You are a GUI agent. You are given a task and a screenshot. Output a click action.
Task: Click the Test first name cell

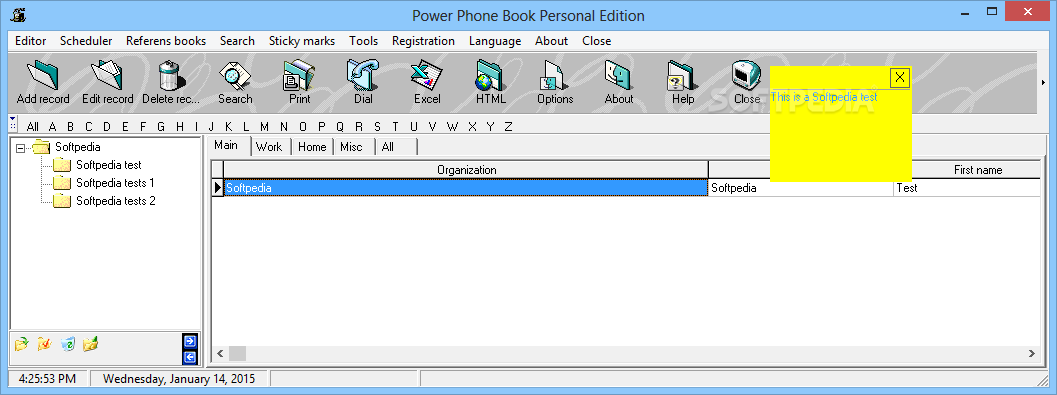coord(967,188)
